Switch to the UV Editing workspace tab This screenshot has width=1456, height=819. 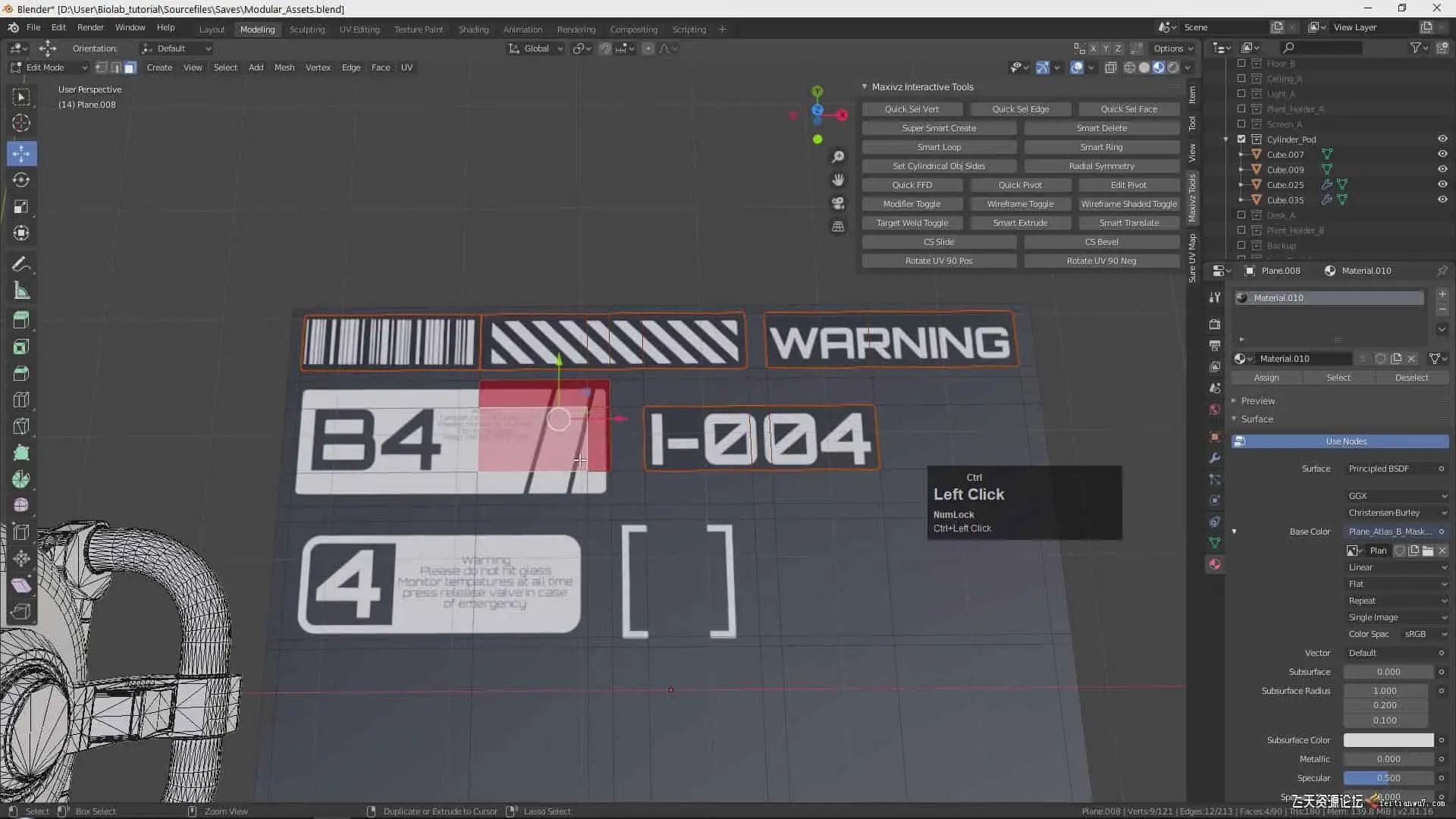(x=359, y=30)
